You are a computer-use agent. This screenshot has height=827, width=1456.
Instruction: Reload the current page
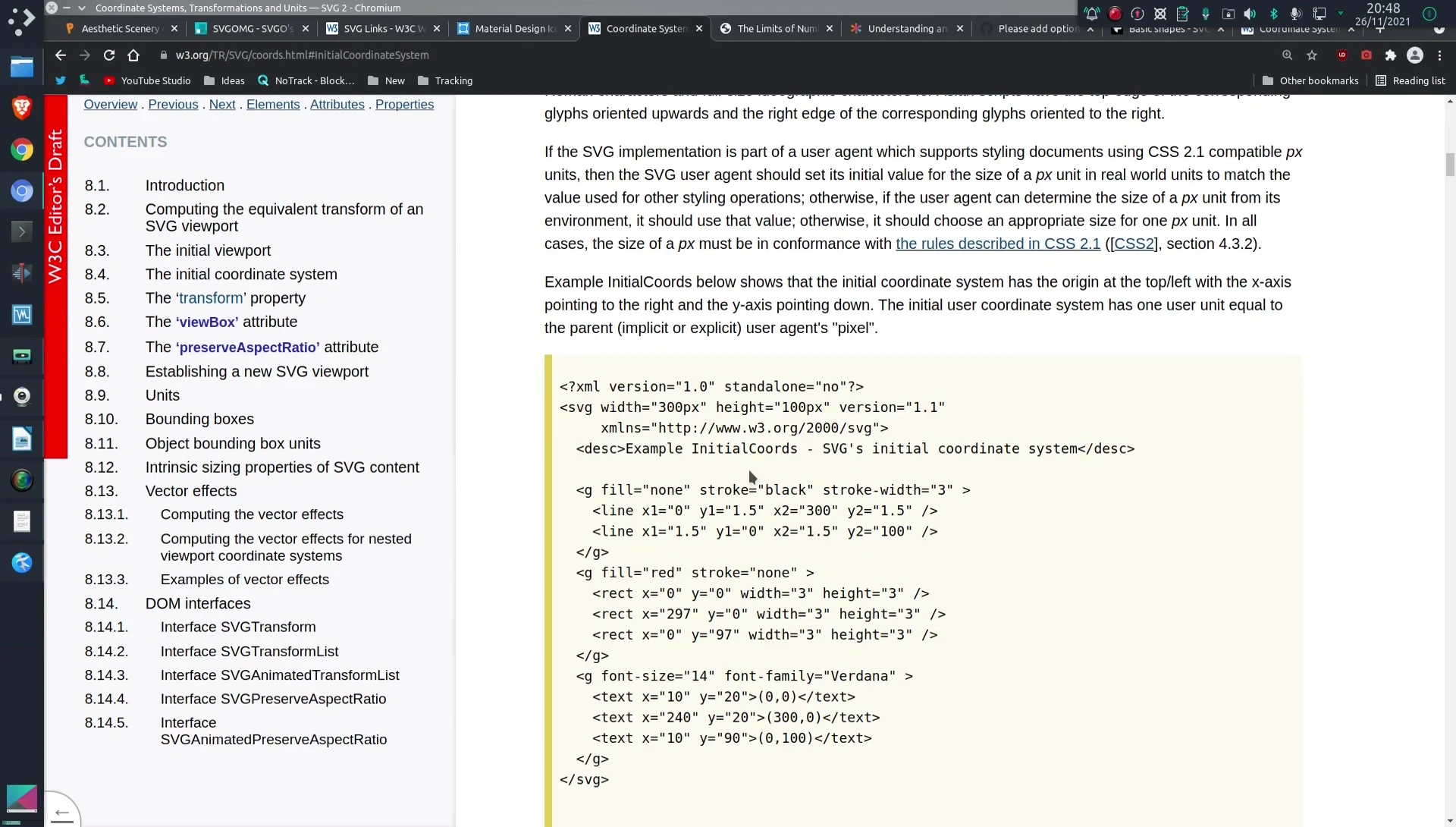pos(109,55)
